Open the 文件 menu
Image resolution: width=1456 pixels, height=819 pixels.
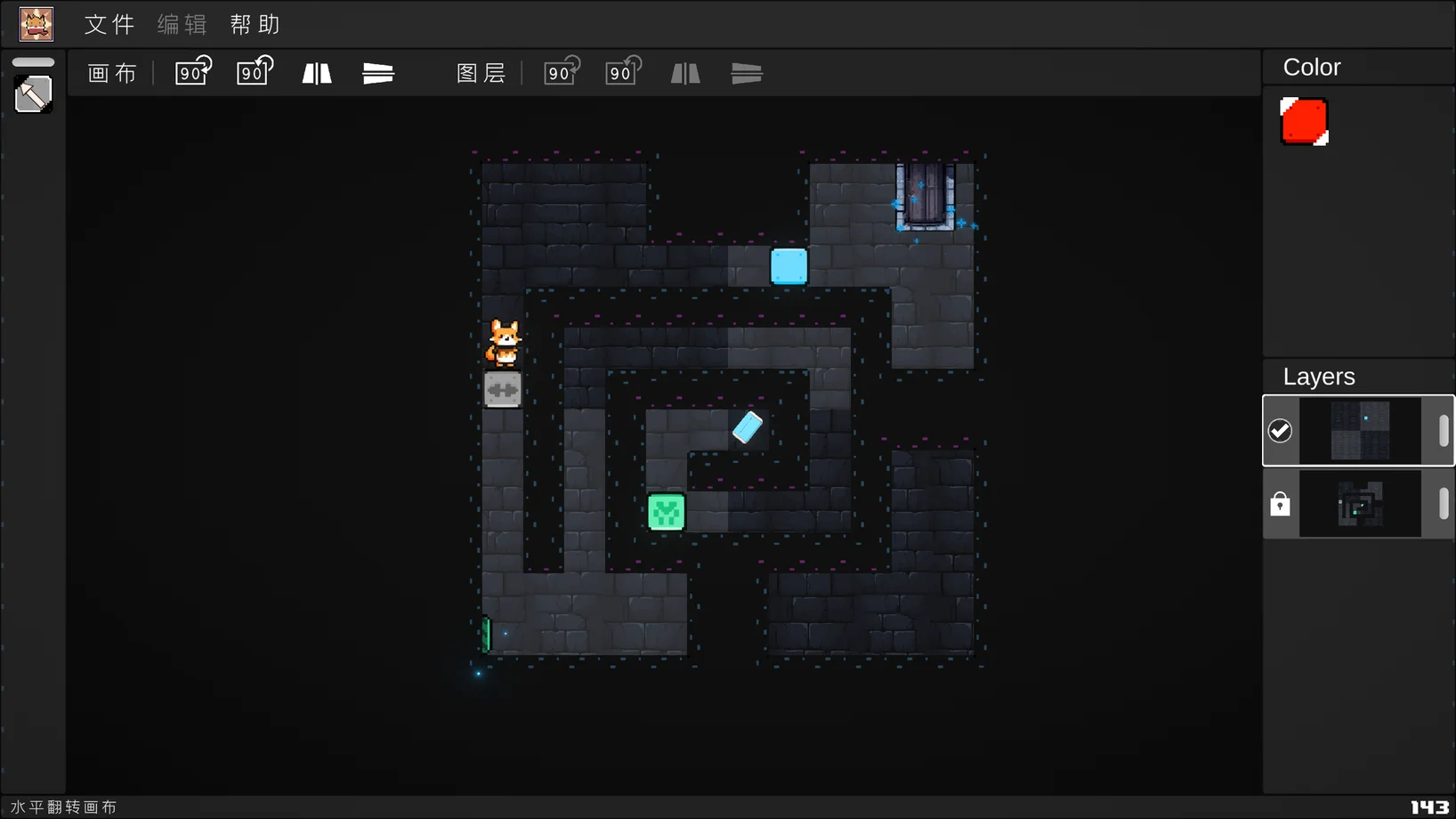(x=109, y=24)
